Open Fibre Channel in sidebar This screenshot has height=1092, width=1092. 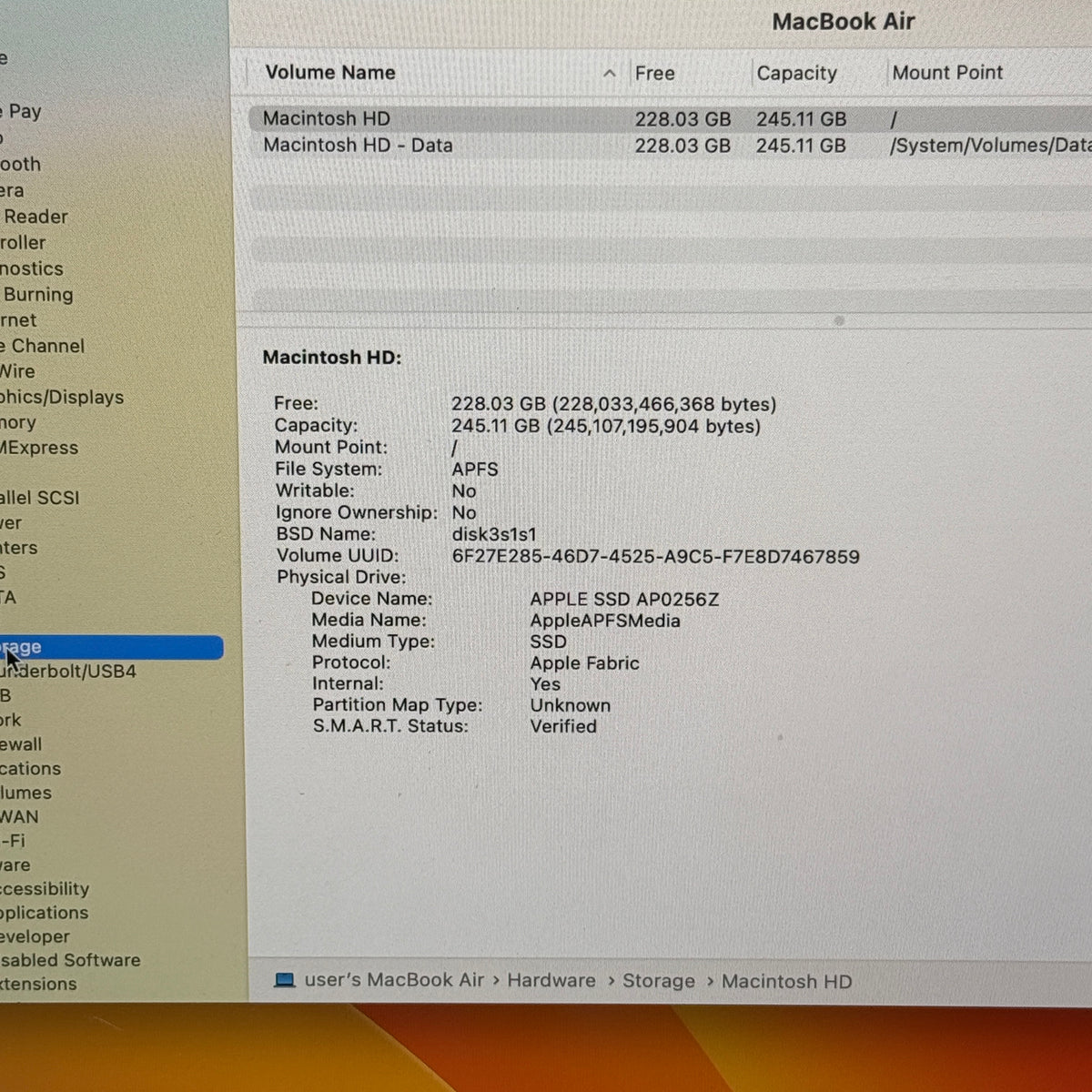click(42, 346)
